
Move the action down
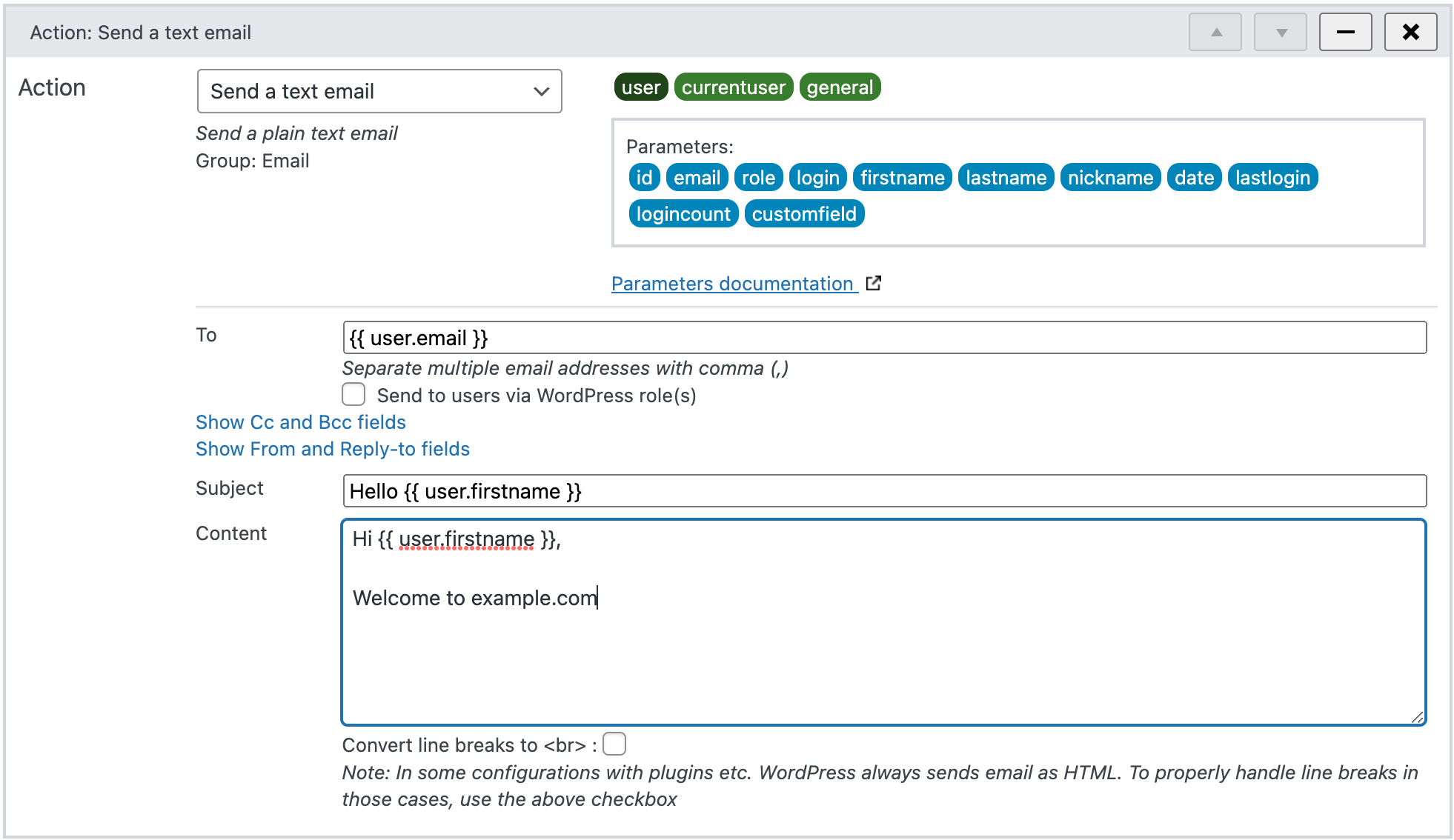1280,32
